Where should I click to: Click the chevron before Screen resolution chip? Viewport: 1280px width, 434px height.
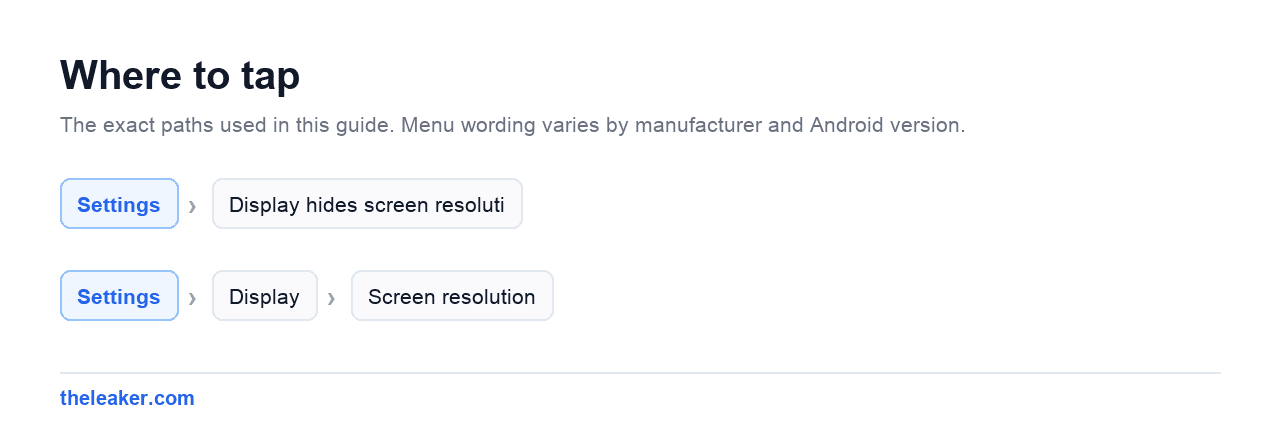coord(331,298)
